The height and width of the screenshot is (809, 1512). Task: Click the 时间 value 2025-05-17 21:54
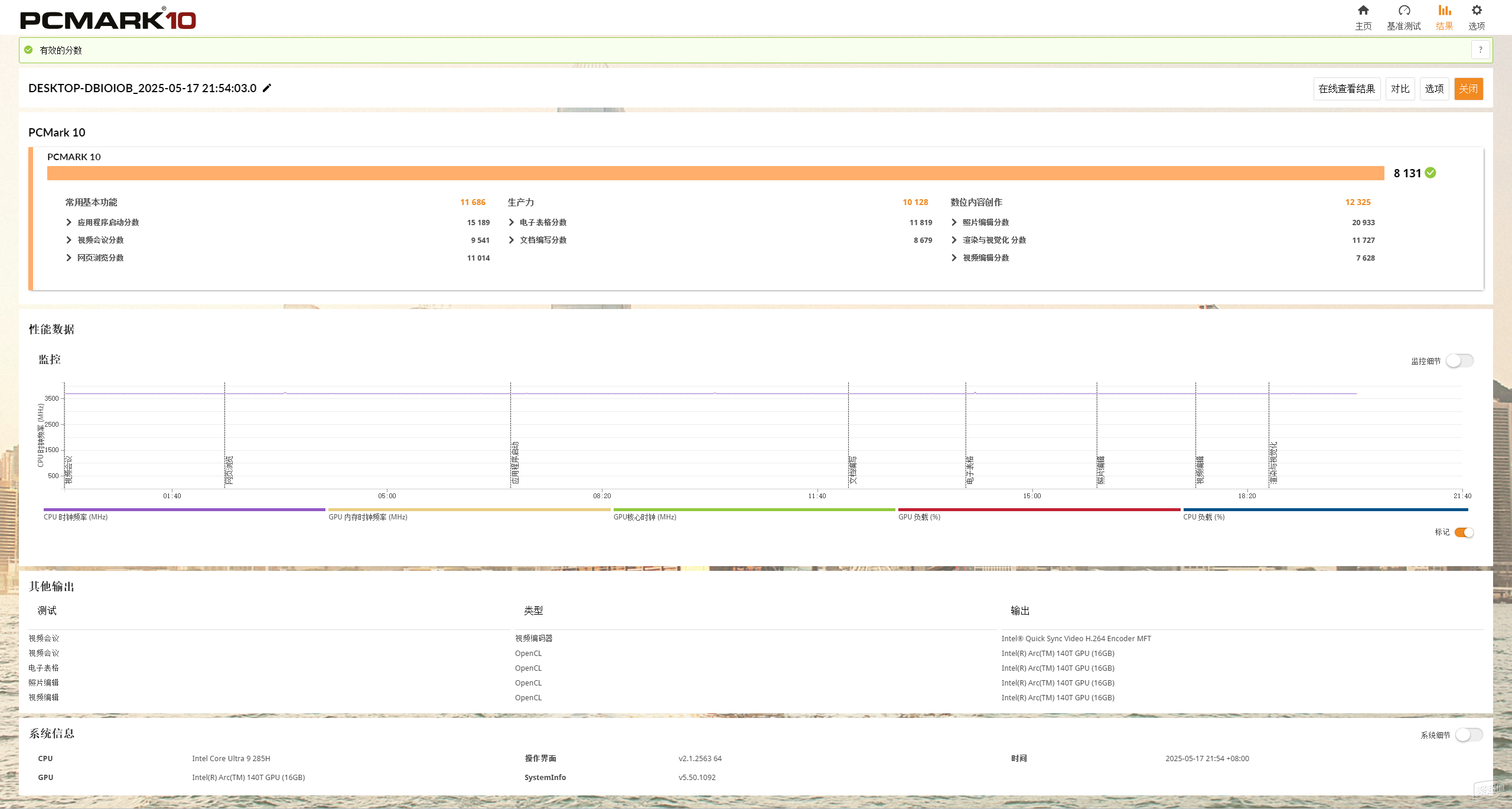(x=1207, y=758)
